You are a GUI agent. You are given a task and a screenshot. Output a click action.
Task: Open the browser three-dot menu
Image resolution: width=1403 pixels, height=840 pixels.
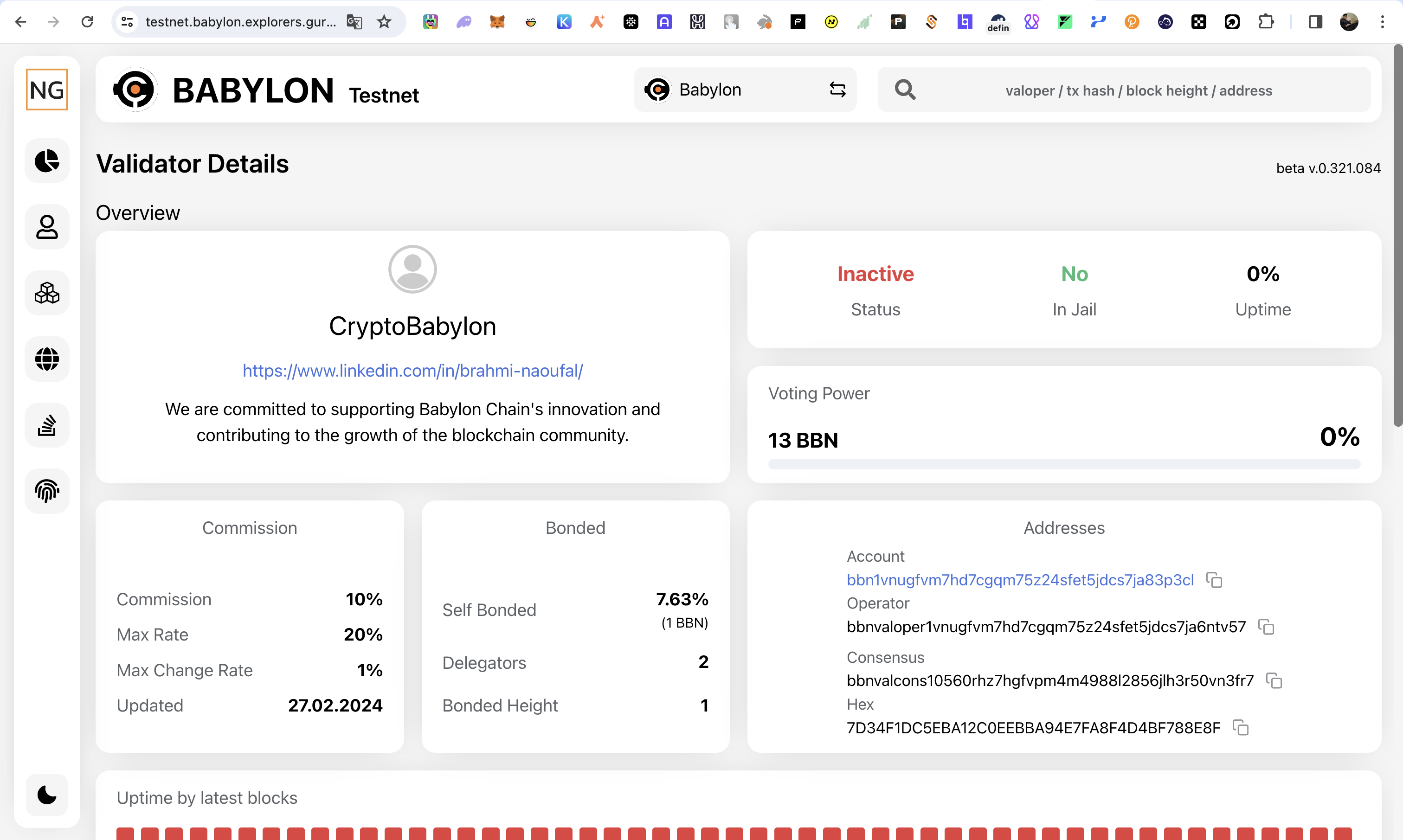(x=1383, y=21)
